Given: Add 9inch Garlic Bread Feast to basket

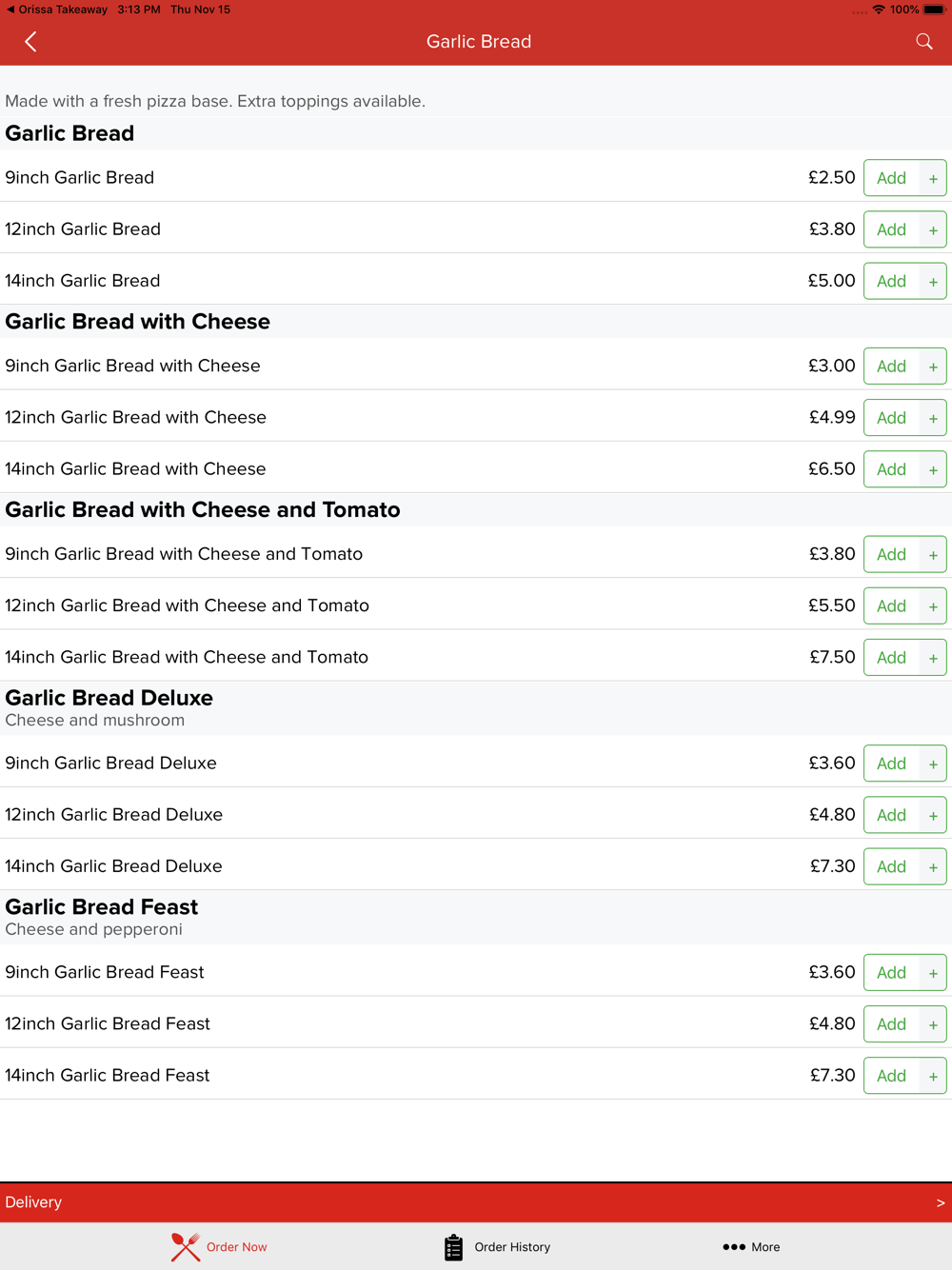Looking at the screenshot, I should pos(891,972).
